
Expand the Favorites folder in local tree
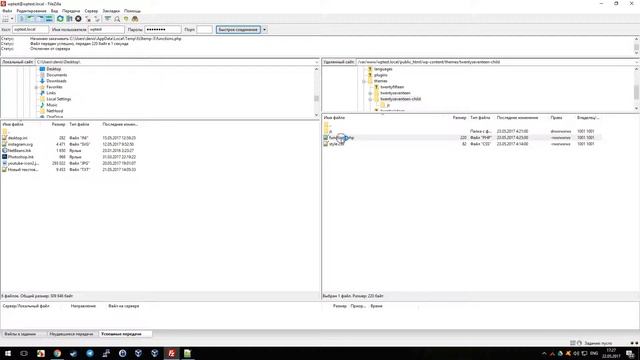tap(36, 87)
